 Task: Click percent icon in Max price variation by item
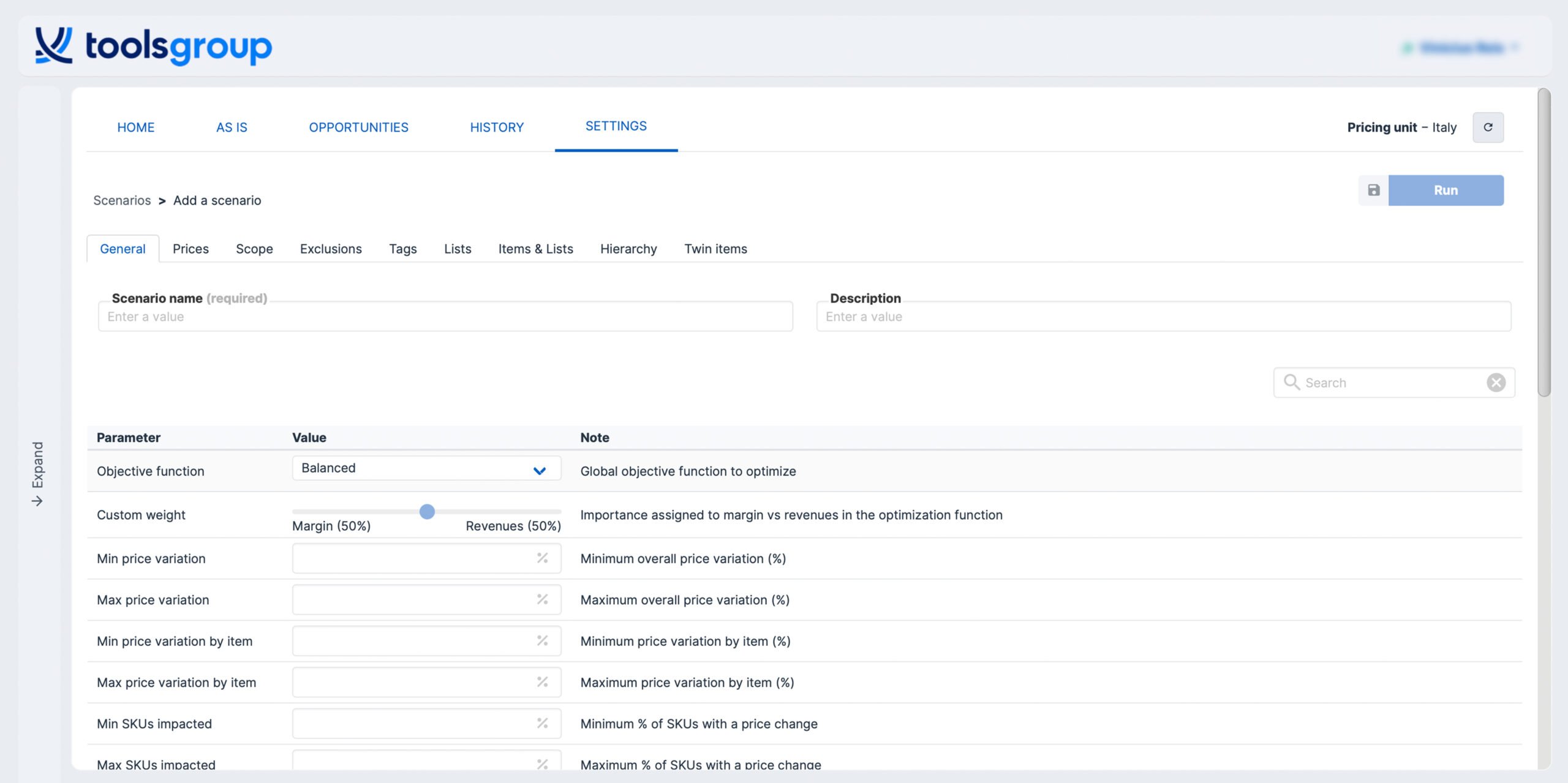542,681
